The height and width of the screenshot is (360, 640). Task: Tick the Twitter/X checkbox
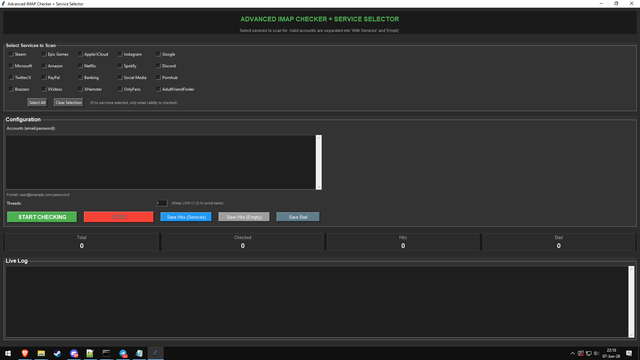(x=11, y=78)
